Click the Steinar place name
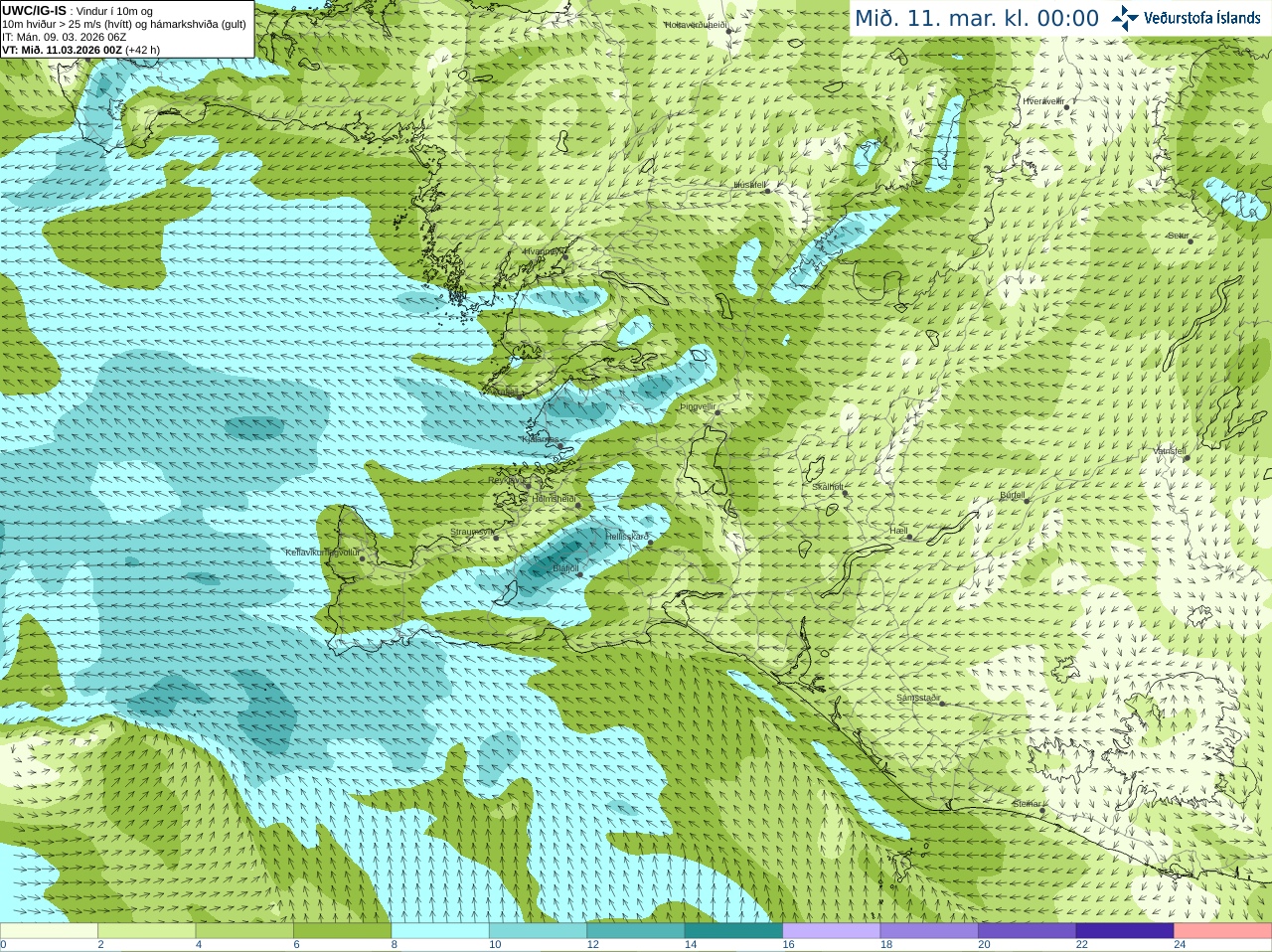This screenshot has height=952, width=1272. coord(1028,804)
